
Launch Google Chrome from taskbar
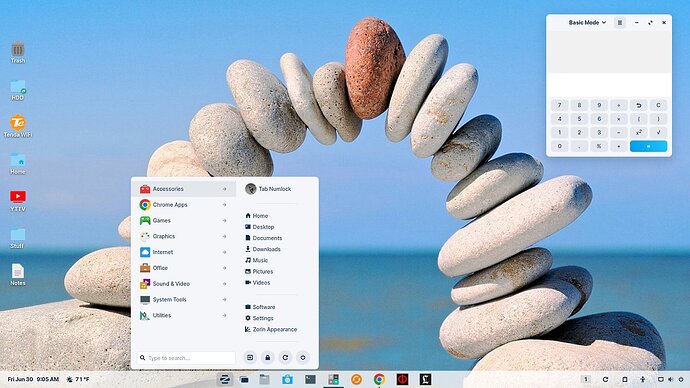379,379
